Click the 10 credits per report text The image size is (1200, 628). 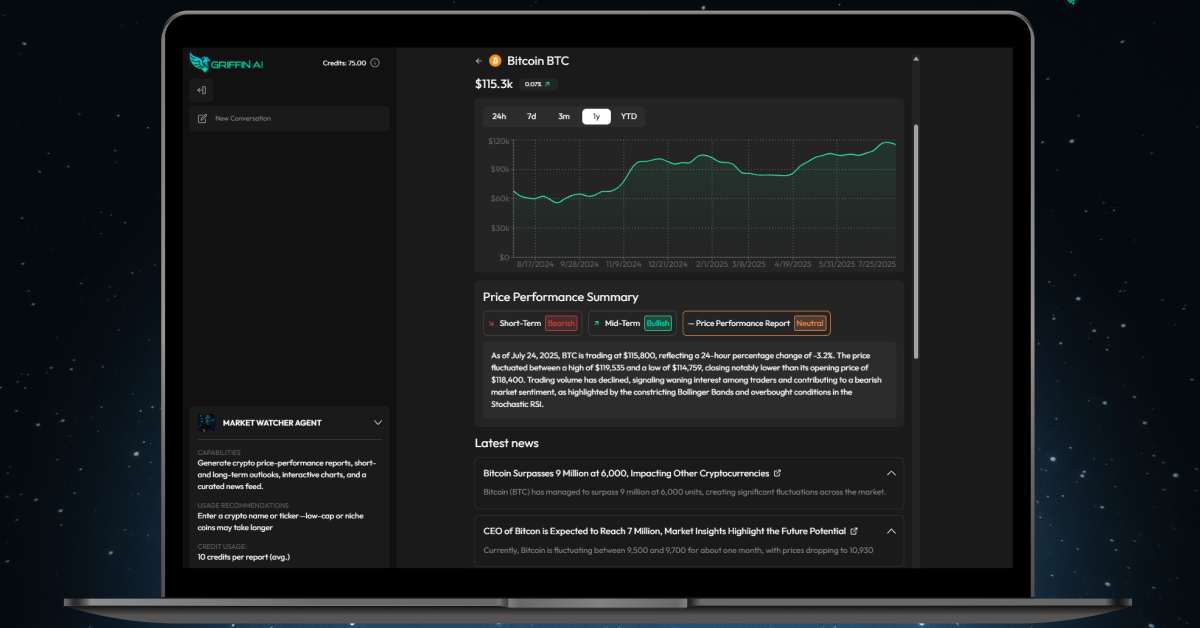click(x=244, y=556)
